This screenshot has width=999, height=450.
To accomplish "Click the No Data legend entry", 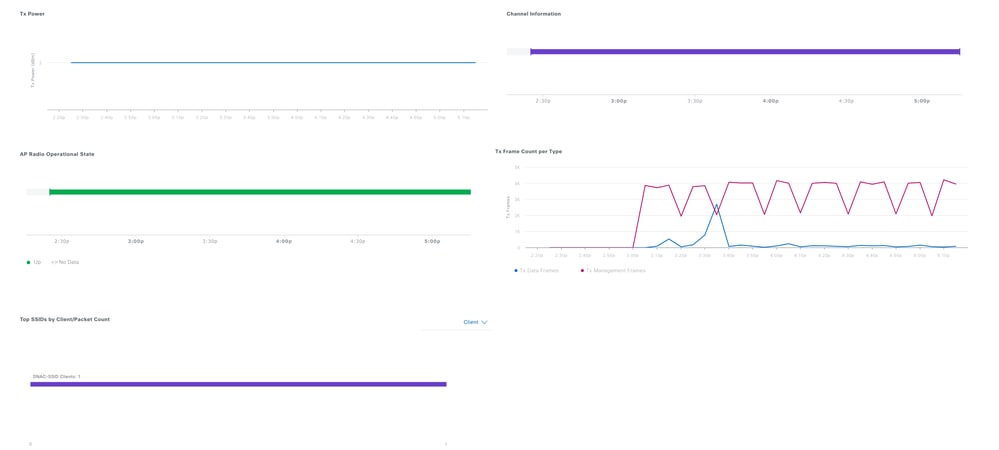I will (65, 262).
